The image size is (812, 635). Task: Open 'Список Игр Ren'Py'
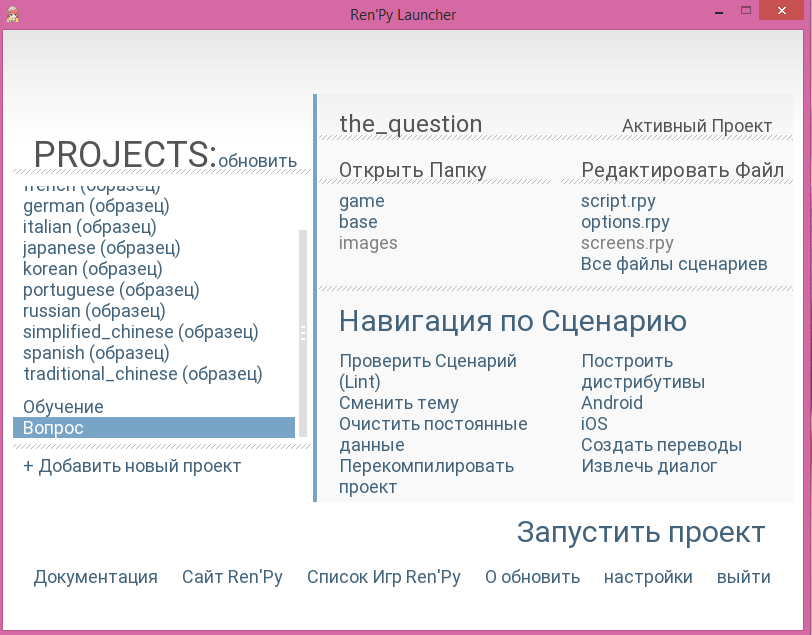tap(384, 577)
